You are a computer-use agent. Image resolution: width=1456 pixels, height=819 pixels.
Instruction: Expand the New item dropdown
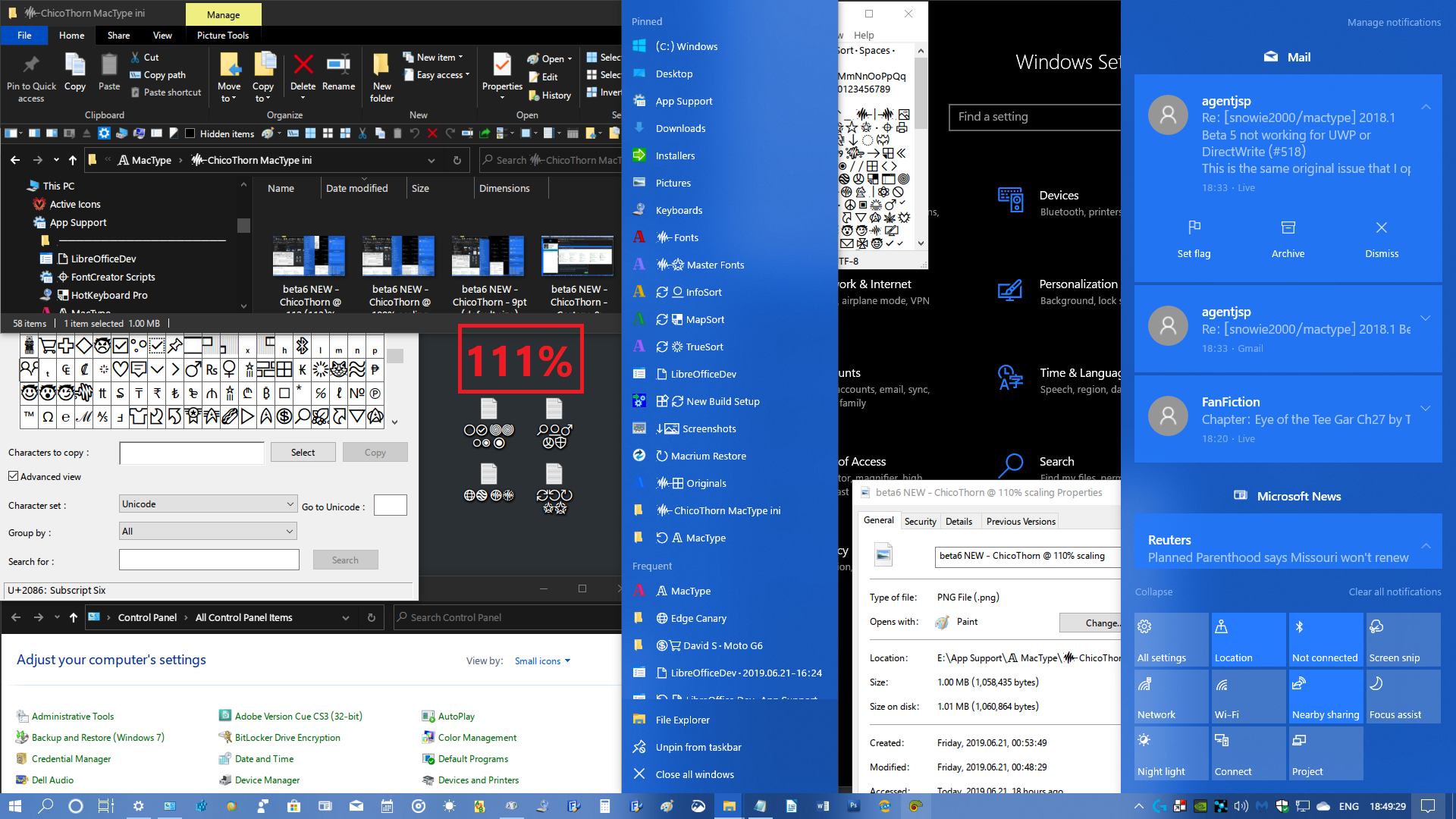tap(432, 57)
